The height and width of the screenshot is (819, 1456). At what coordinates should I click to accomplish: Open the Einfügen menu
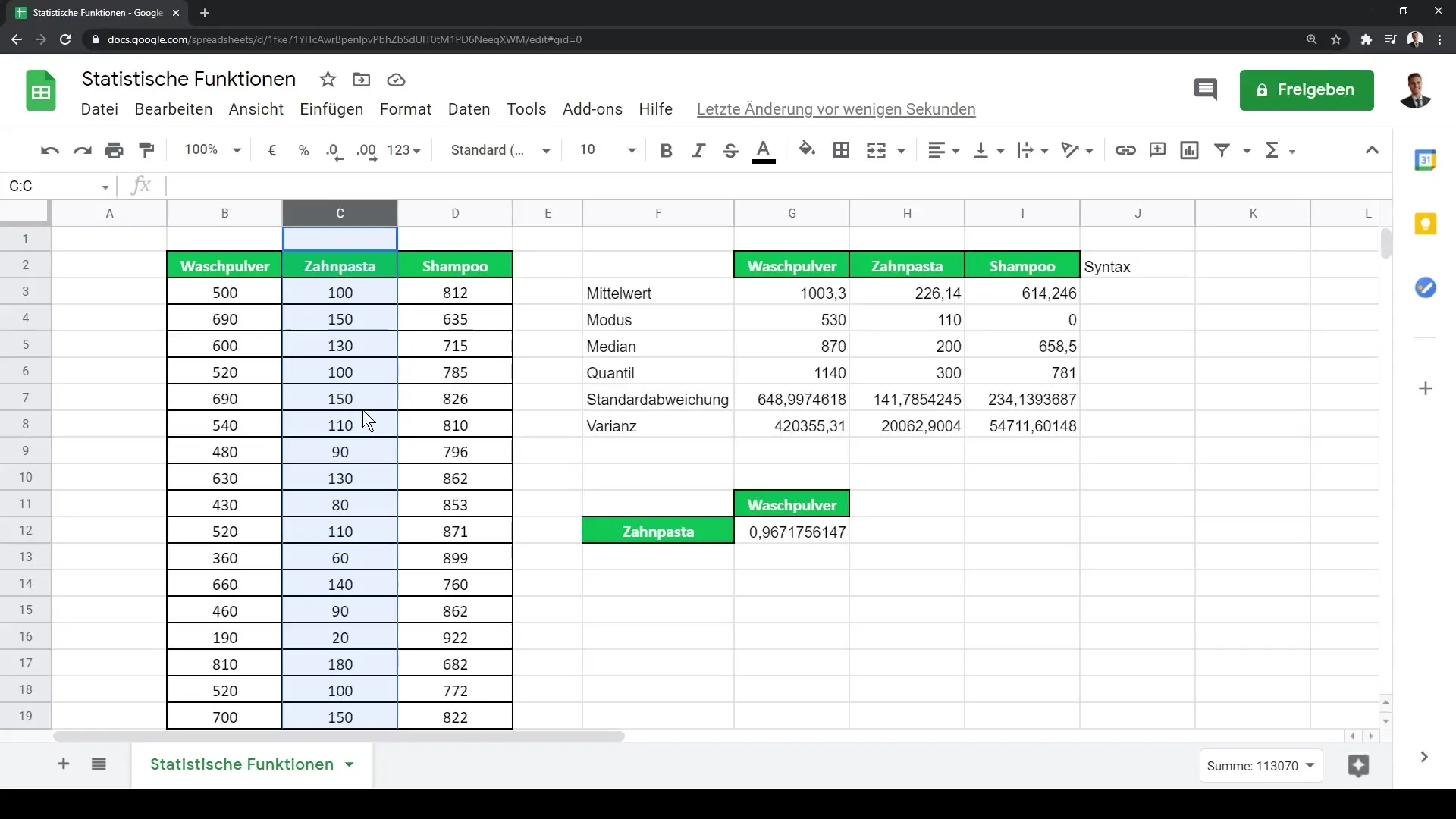point(331,108)
